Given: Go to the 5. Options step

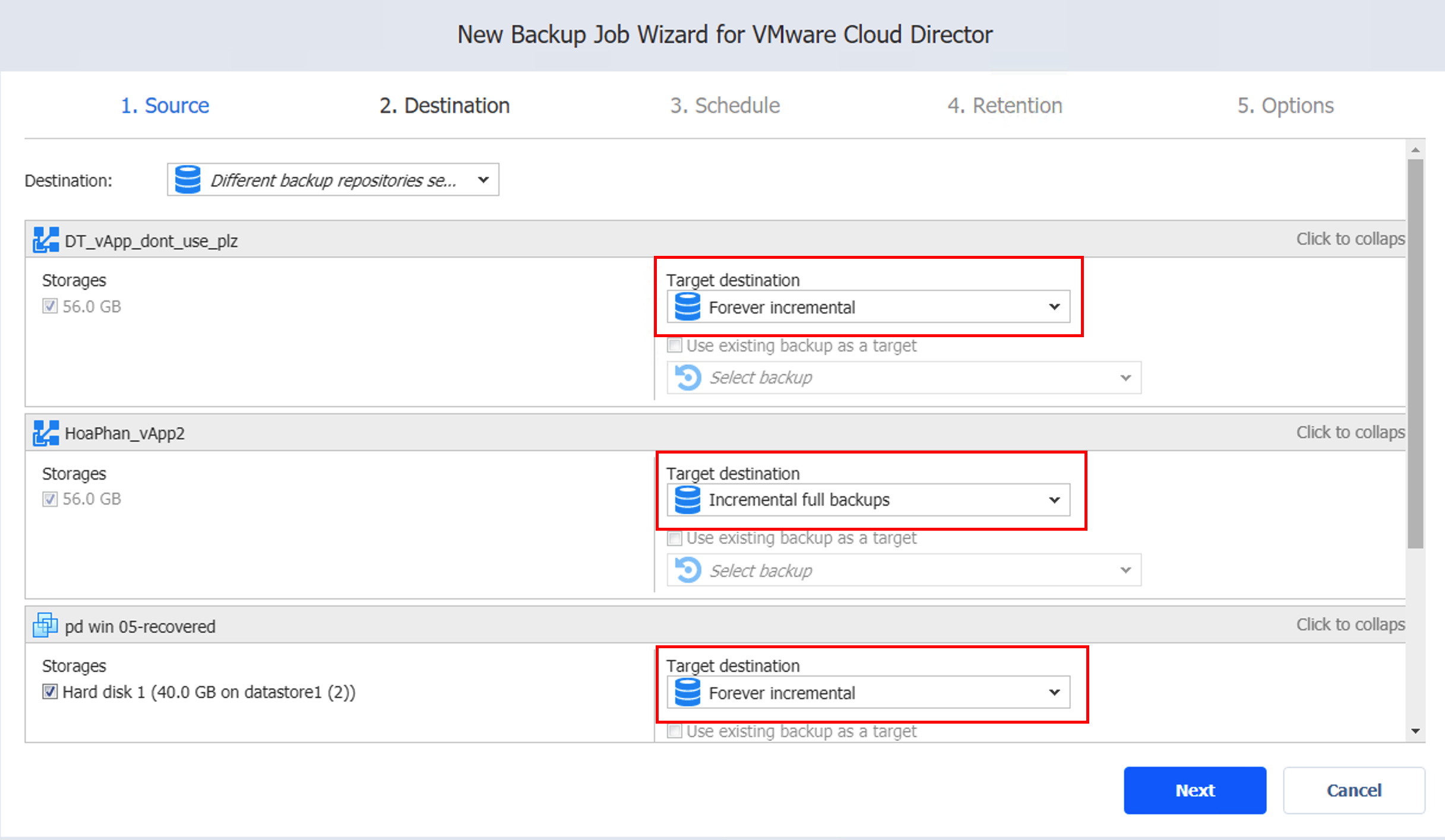Looking at the screenshot, I should 1286,106.
